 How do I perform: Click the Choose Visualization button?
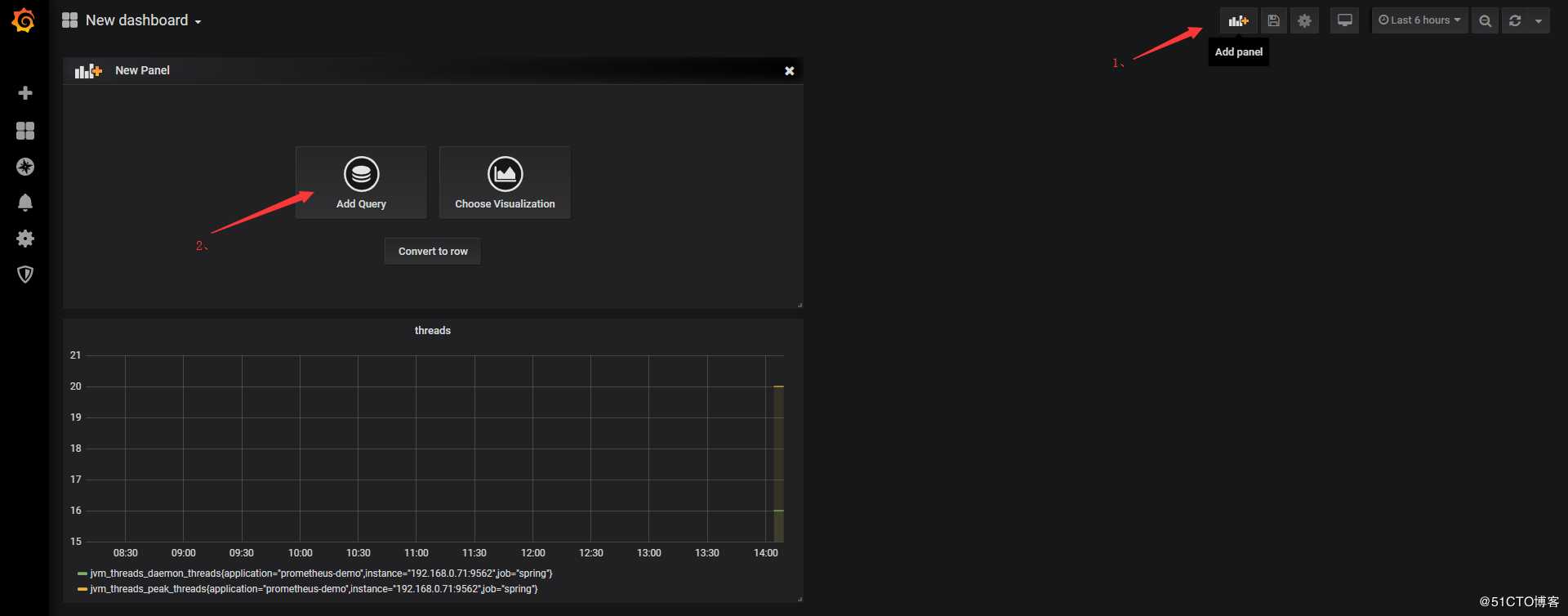click(x=505, y=182)
